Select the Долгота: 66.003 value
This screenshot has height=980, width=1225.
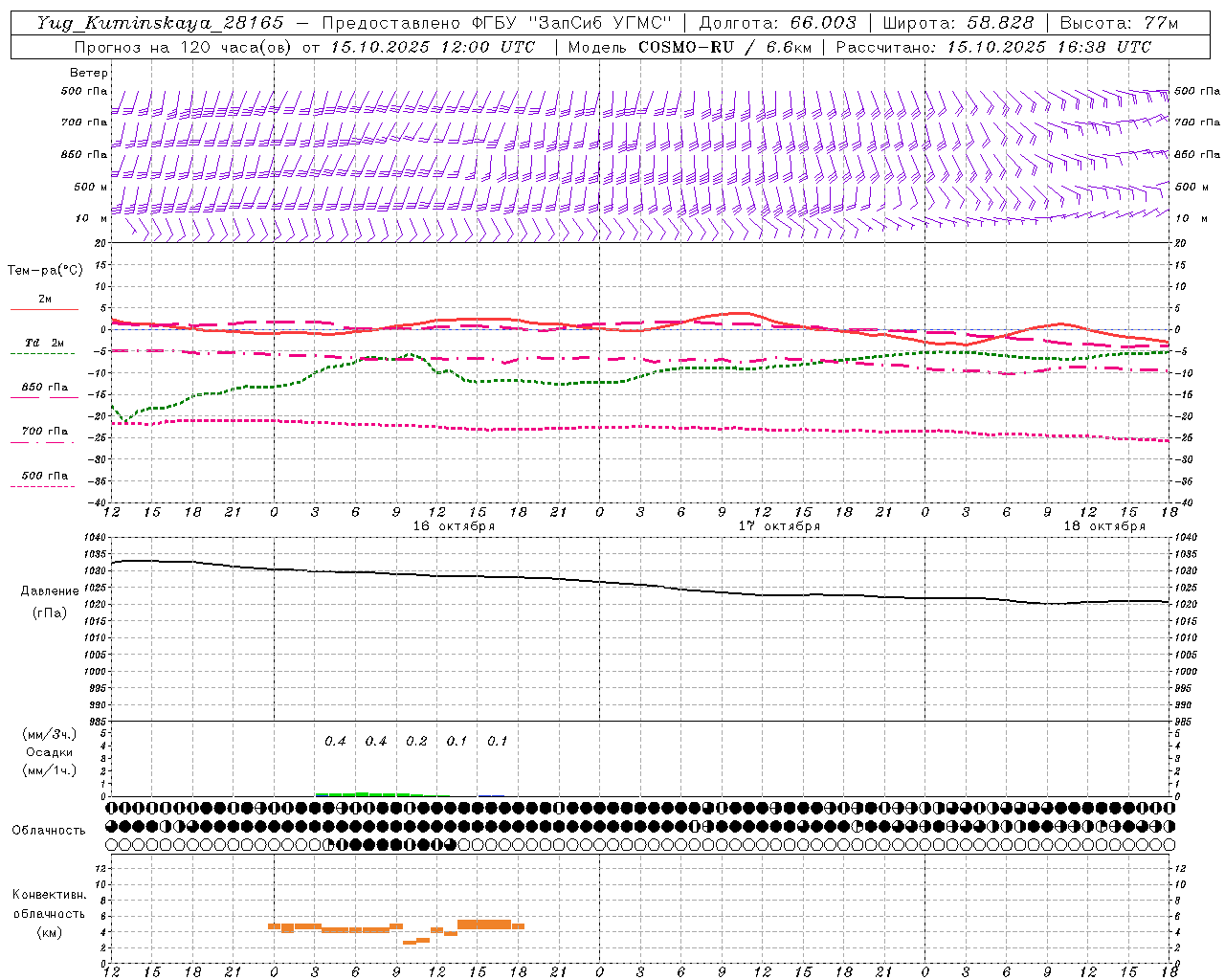778,23
